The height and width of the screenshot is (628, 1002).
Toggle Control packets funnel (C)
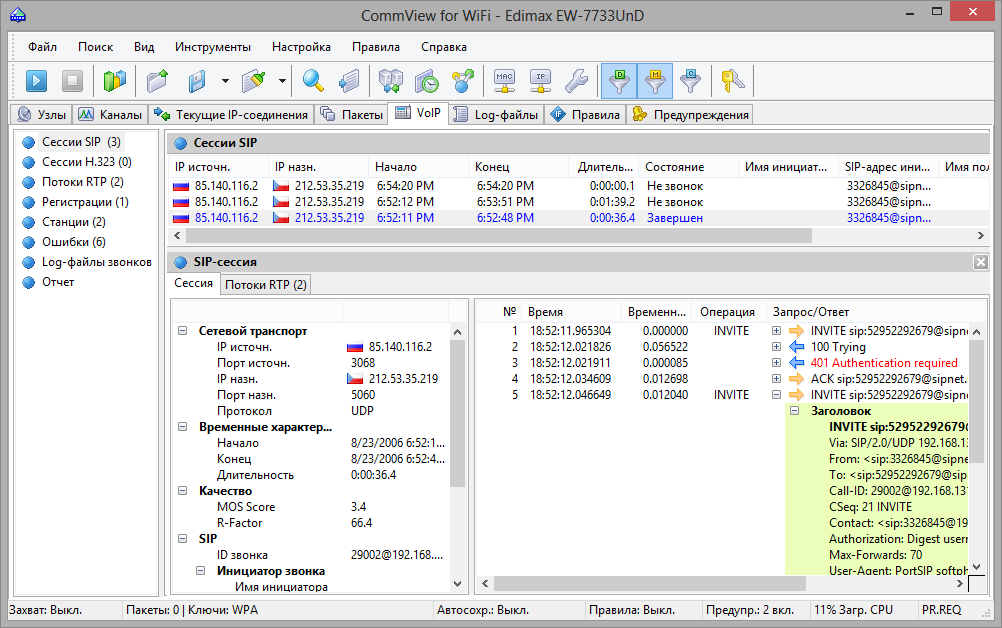coord(691,81)
